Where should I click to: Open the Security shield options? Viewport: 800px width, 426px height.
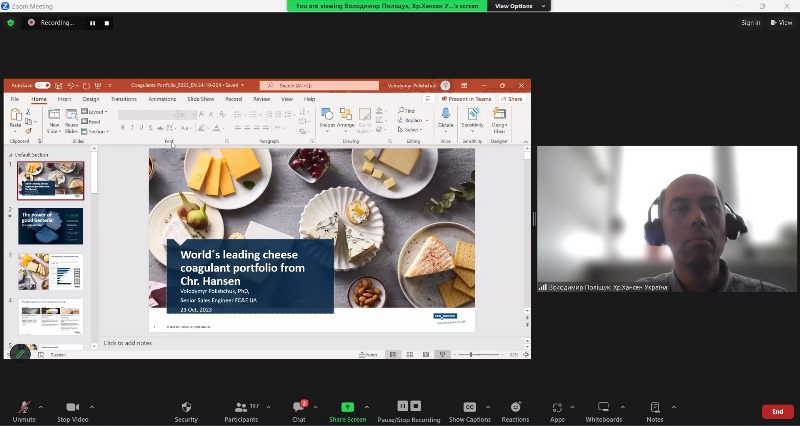pyautogui.click(x=186, y=410)
